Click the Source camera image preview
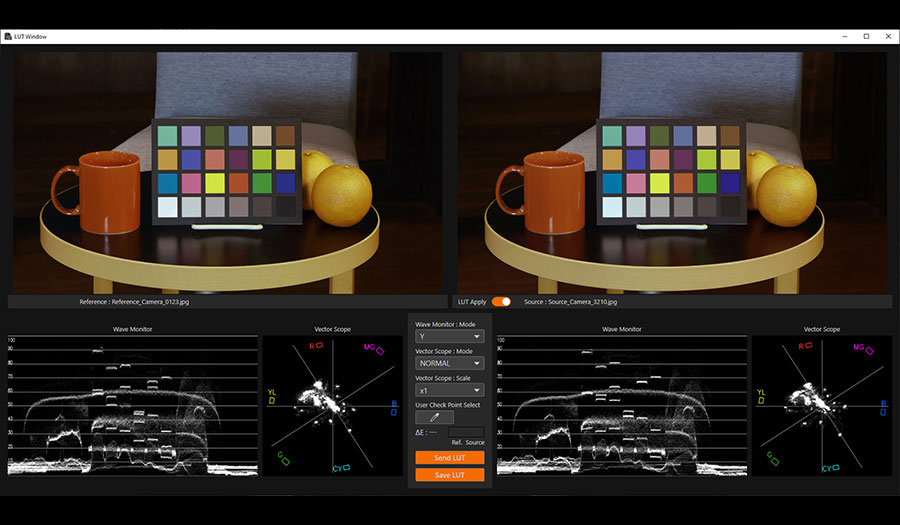 coord(672,173)
